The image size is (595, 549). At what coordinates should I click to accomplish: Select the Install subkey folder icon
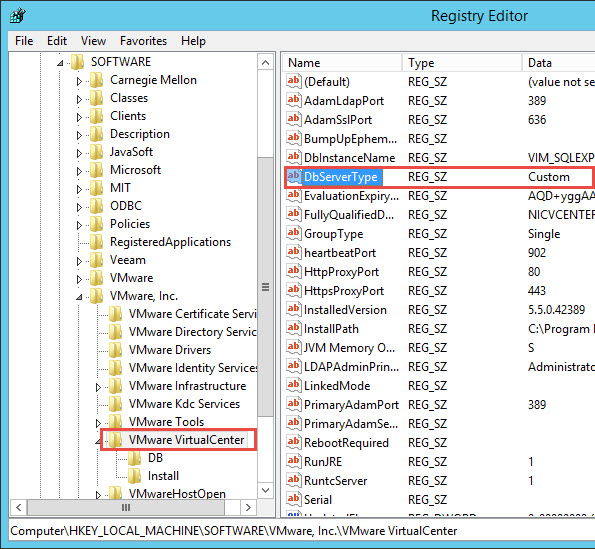[134, 476]
